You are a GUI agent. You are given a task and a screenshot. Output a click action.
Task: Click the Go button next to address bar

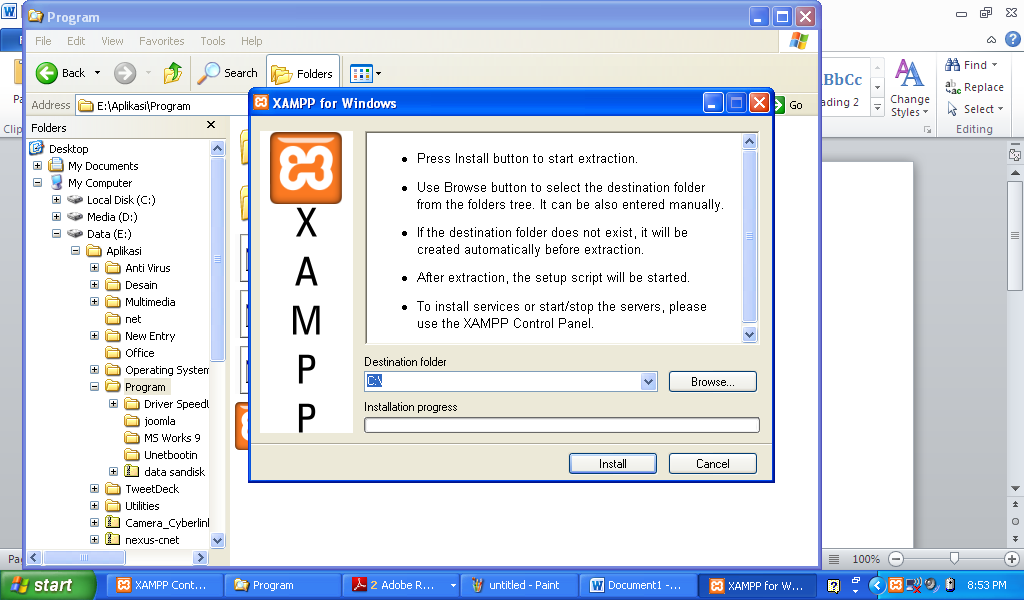pyautogui.click(x=790, y=105)
